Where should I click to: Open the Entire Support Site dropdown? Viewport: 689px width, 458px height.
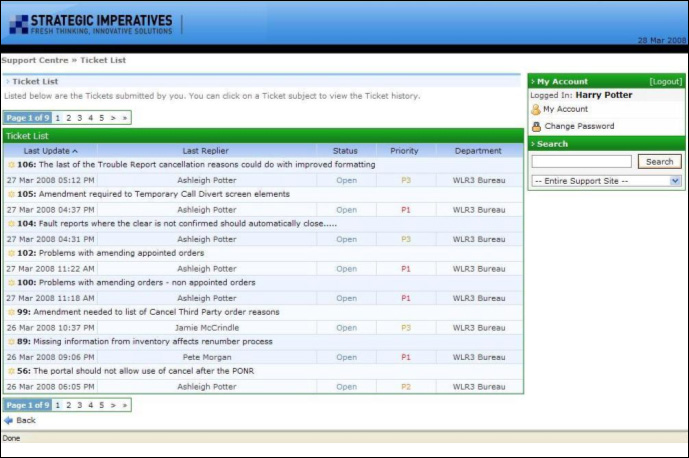(606, 181)
